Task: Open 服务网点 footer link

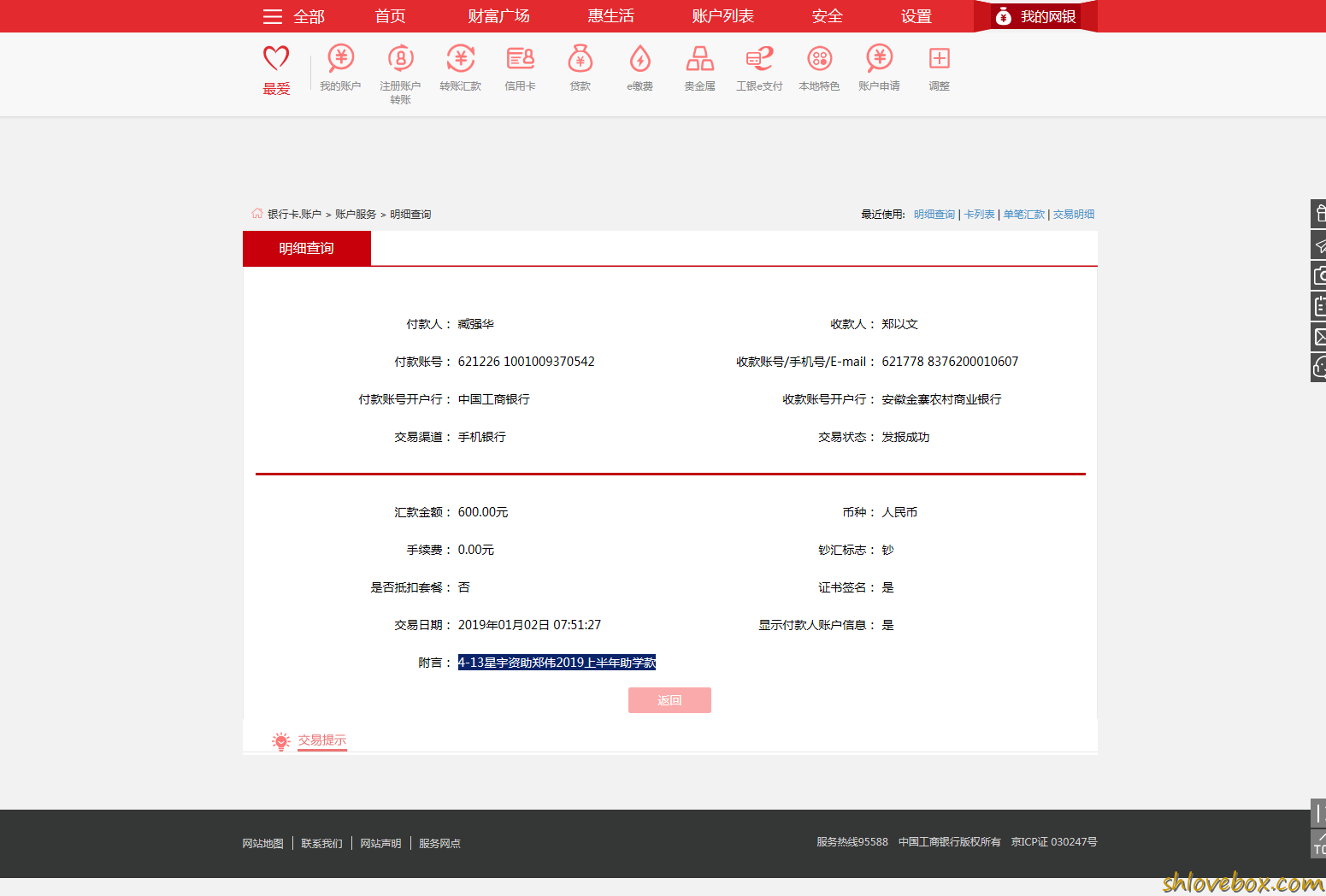Action: tap(439, 844)
